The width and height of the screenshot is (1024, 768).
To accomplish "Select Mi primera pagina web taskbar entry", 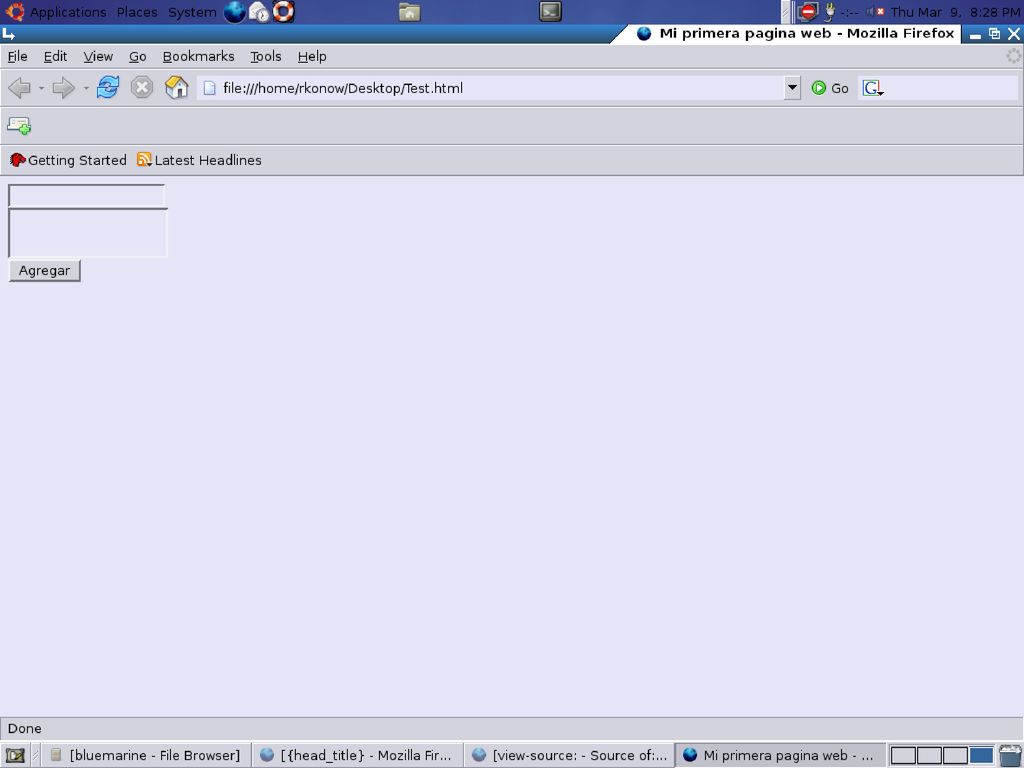I will click(780, 756).
